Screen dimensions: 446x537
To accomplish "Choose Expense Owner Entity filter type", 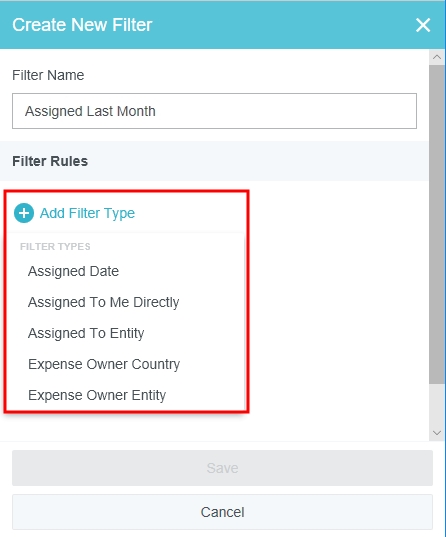I will [x=97, y=395].
